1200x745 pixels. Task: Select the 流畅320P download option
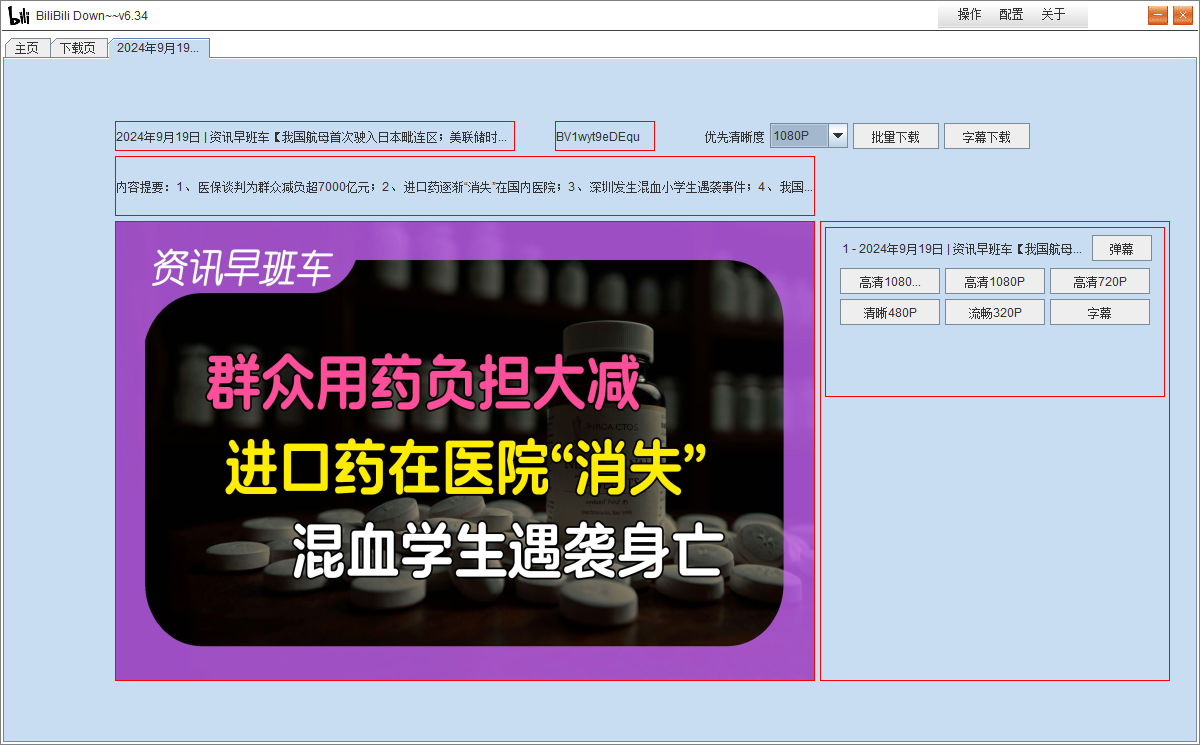994,311
